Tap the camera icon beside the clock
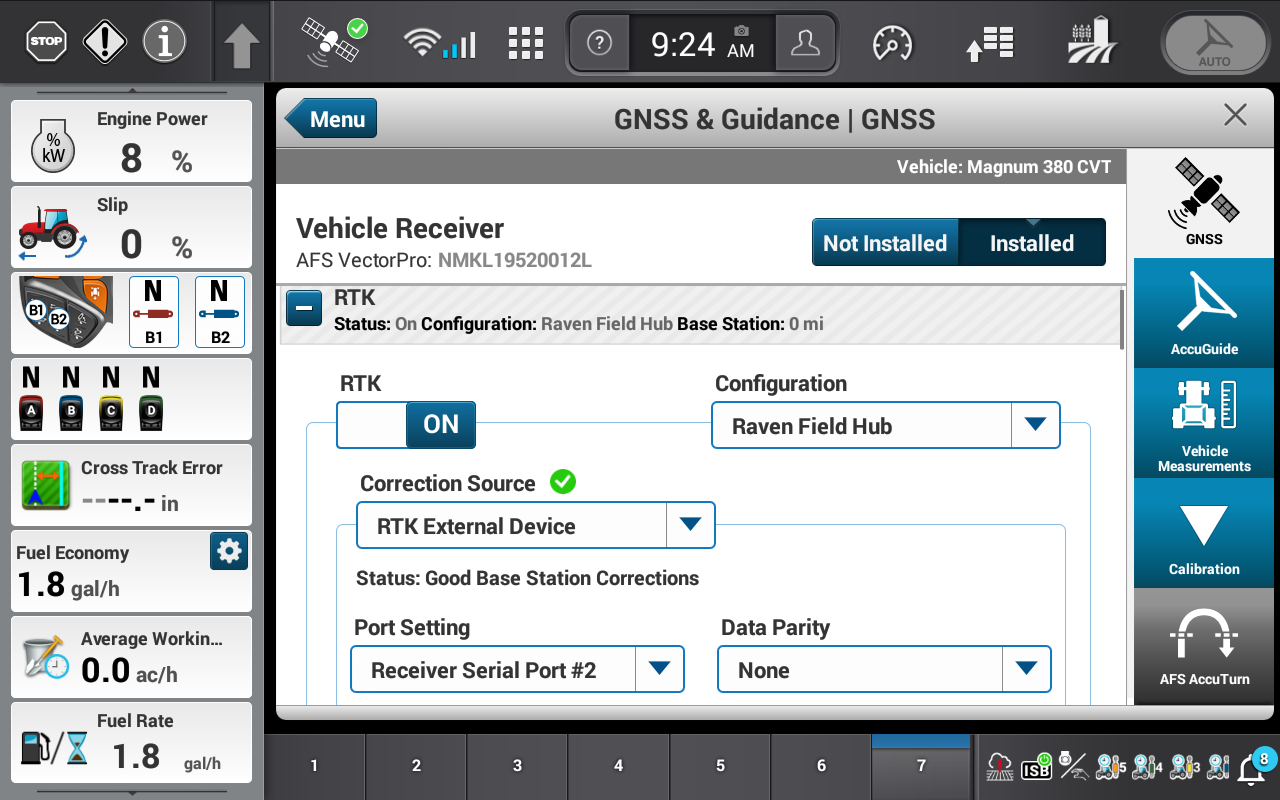This screenshot has width=1280, height=800. tap(741, 31)
